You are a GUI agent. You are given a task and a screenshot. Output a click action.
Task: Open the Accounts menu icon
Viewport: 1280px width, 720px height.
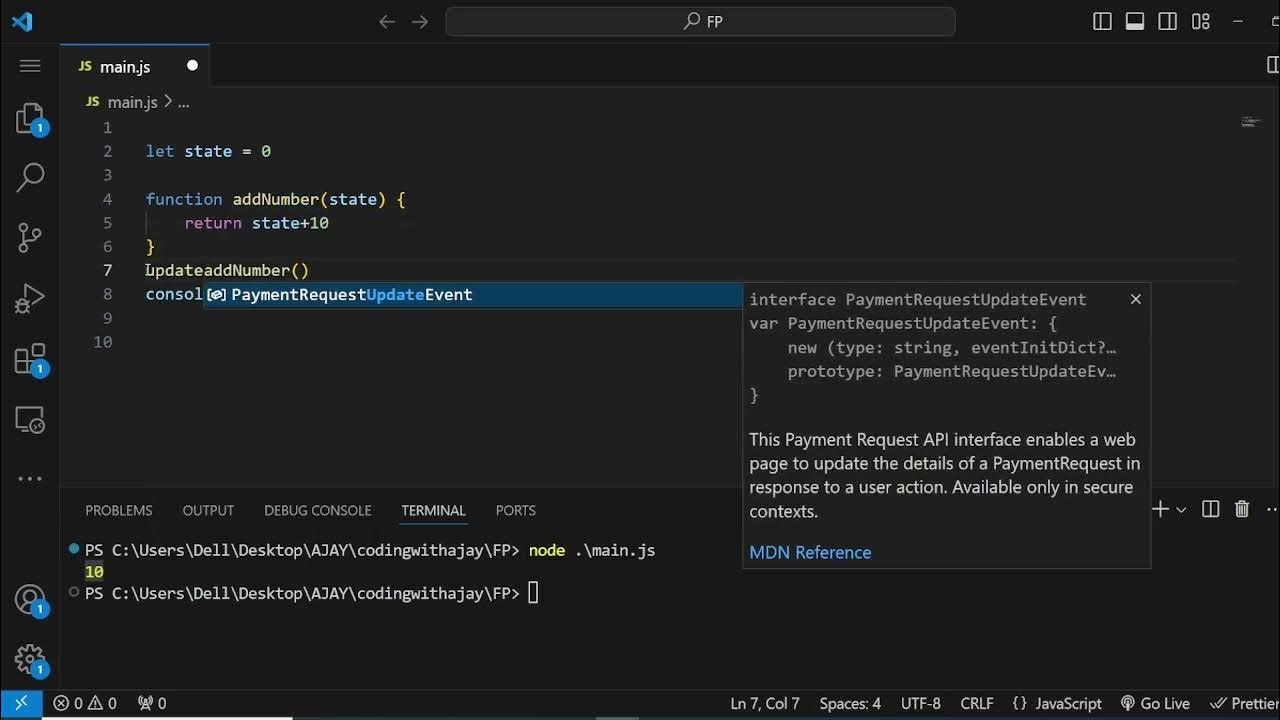30,600
